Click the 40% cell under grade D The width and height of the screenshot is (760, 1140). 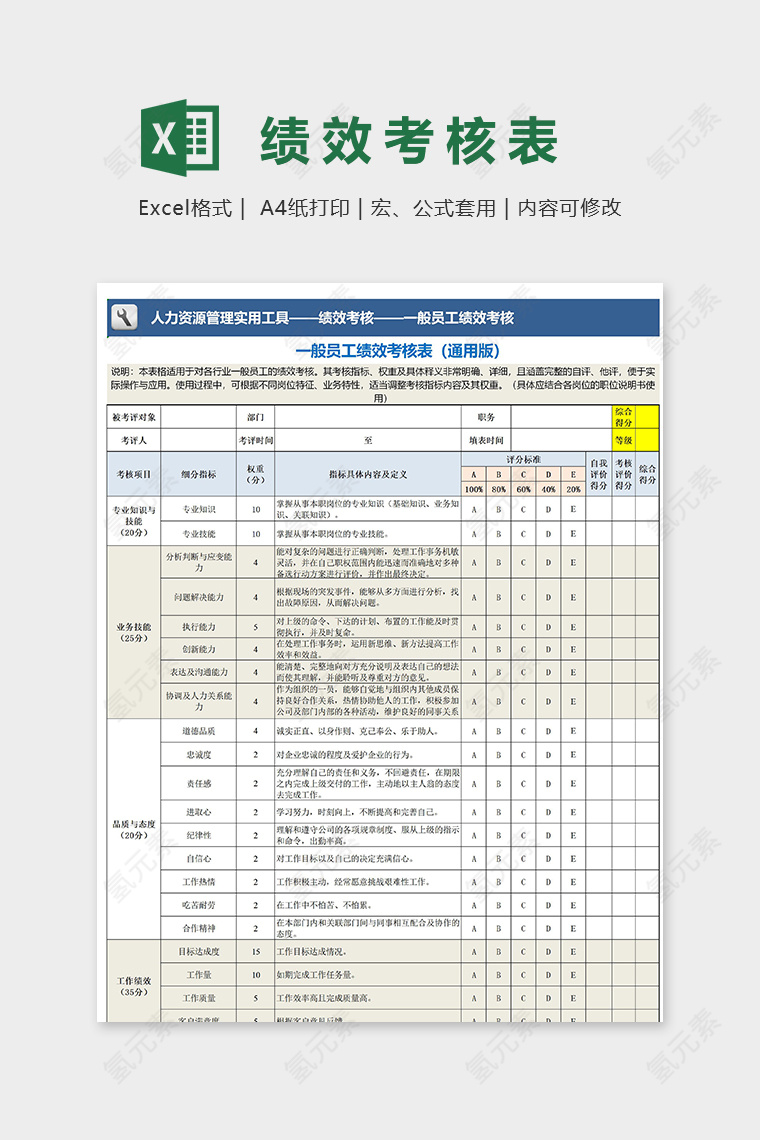548,489
